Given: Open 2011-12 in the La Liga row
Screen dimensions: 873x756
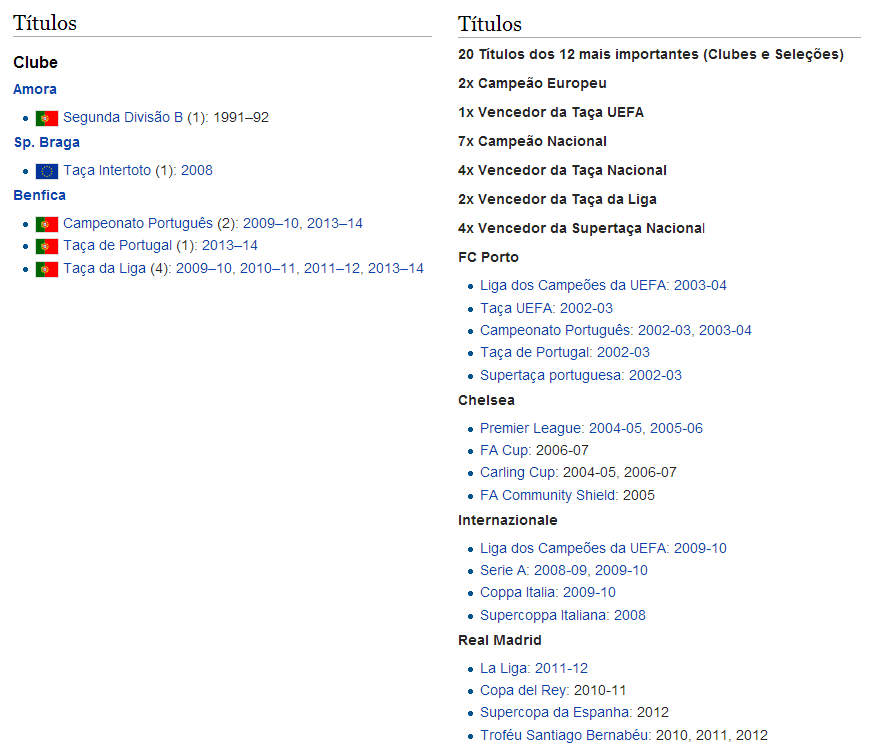Looking at the screenshot, I should coord(561,669).
